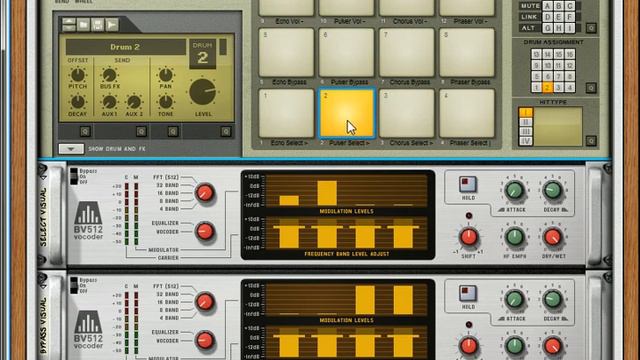Assign drum 3 in Drum Assignment grid

558,87
